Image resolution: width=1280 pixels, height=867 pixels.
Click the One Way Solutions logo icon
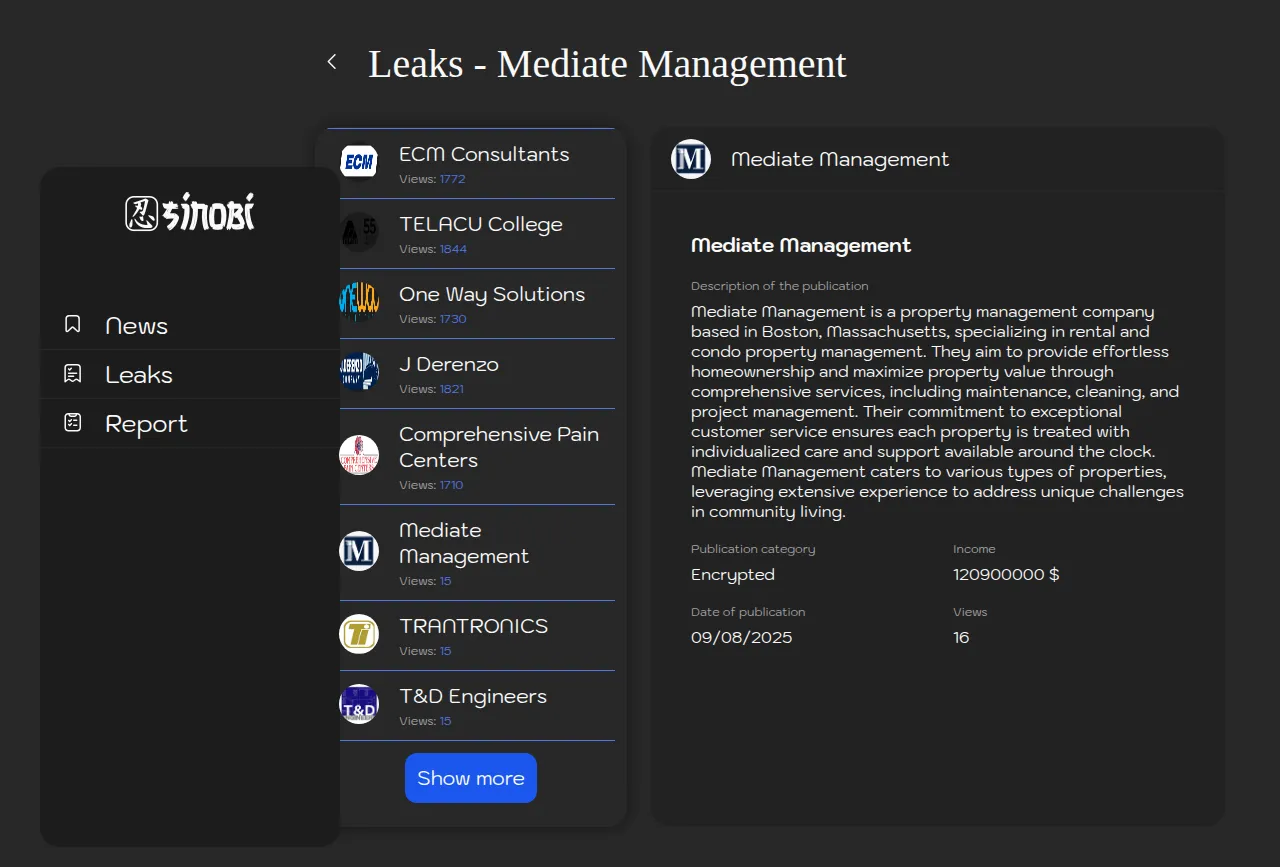pos(359,301)
